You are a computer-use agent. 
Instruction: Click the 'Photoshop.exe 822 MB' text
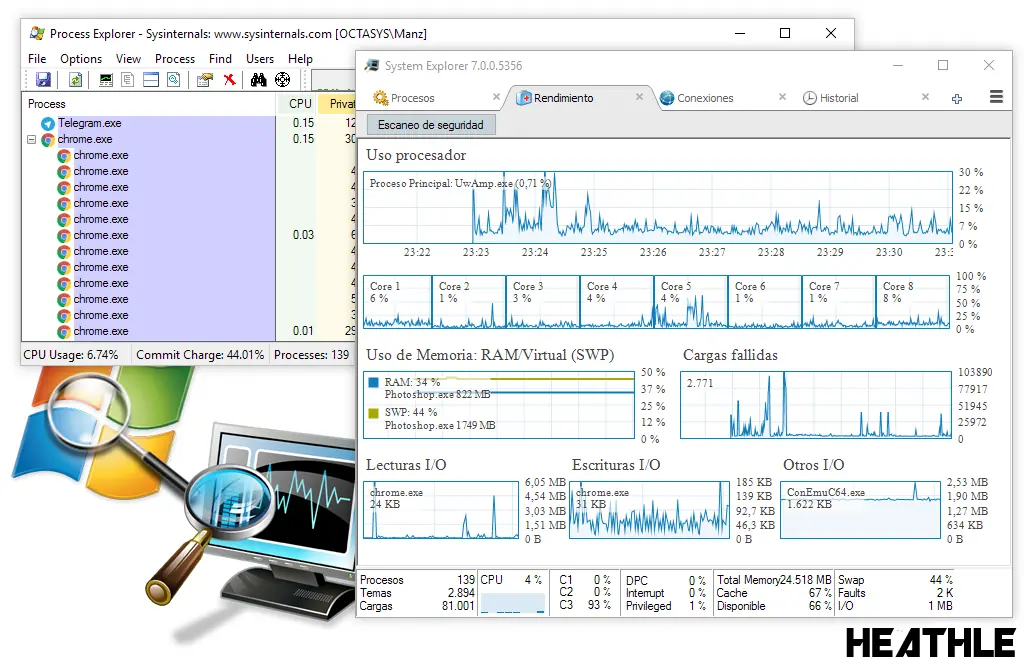[437, 394]
